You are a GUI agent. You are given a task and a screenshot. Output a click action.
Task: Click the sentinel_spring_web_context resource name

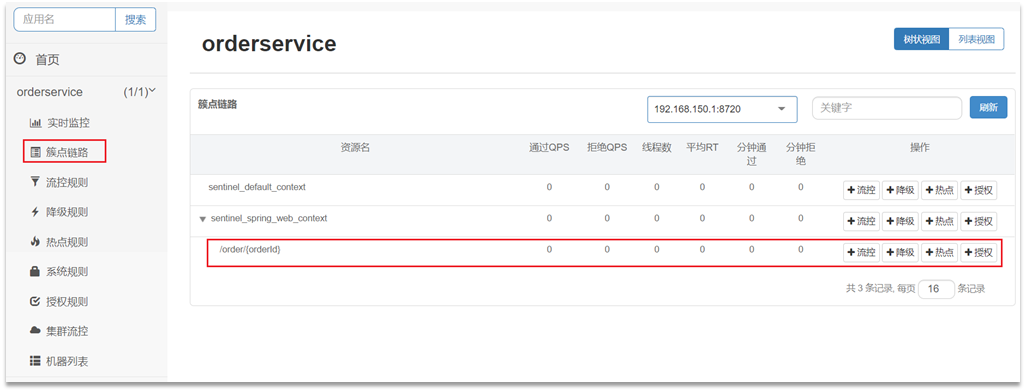point(269,219)
